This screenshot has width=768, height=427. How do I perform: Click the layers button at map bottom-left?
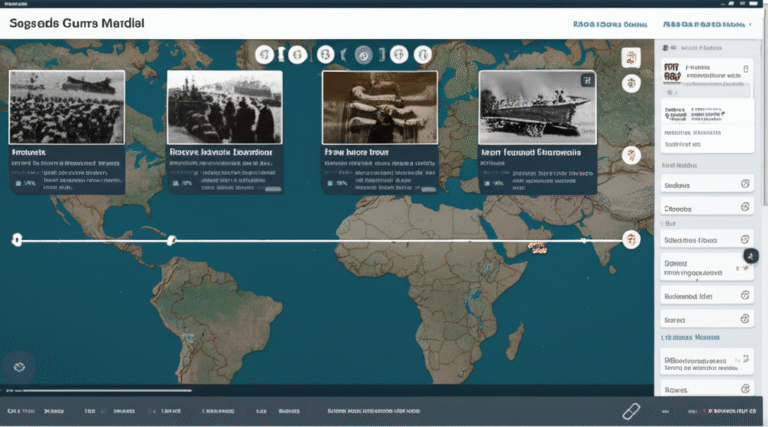(x=20, y=367)
